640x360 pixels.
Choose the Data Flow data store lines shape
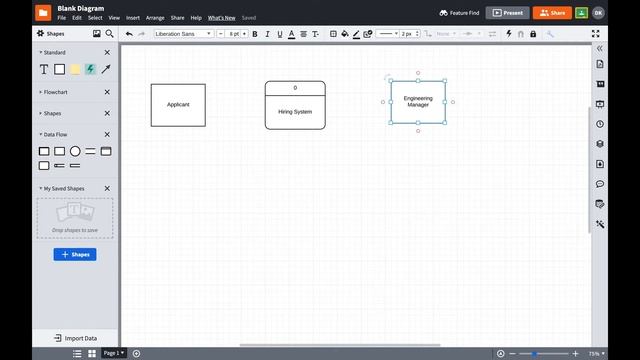pyautogui.click(x=90, y=151)
